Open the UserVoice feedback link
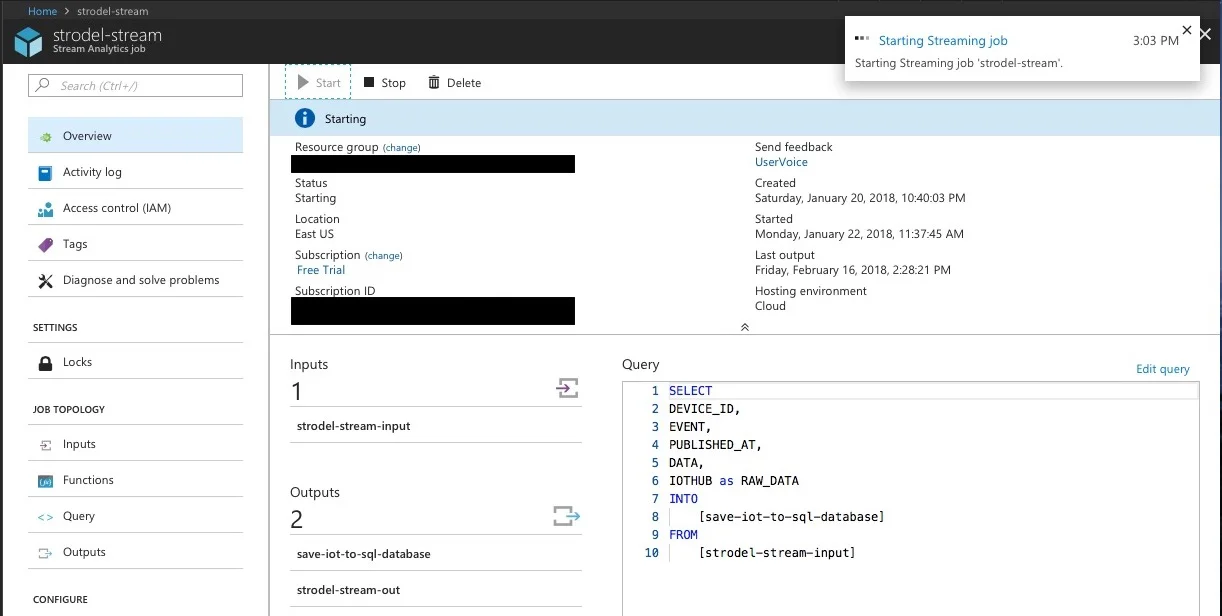This screenshot has height=616, width=1222. (x=781, y=162)
